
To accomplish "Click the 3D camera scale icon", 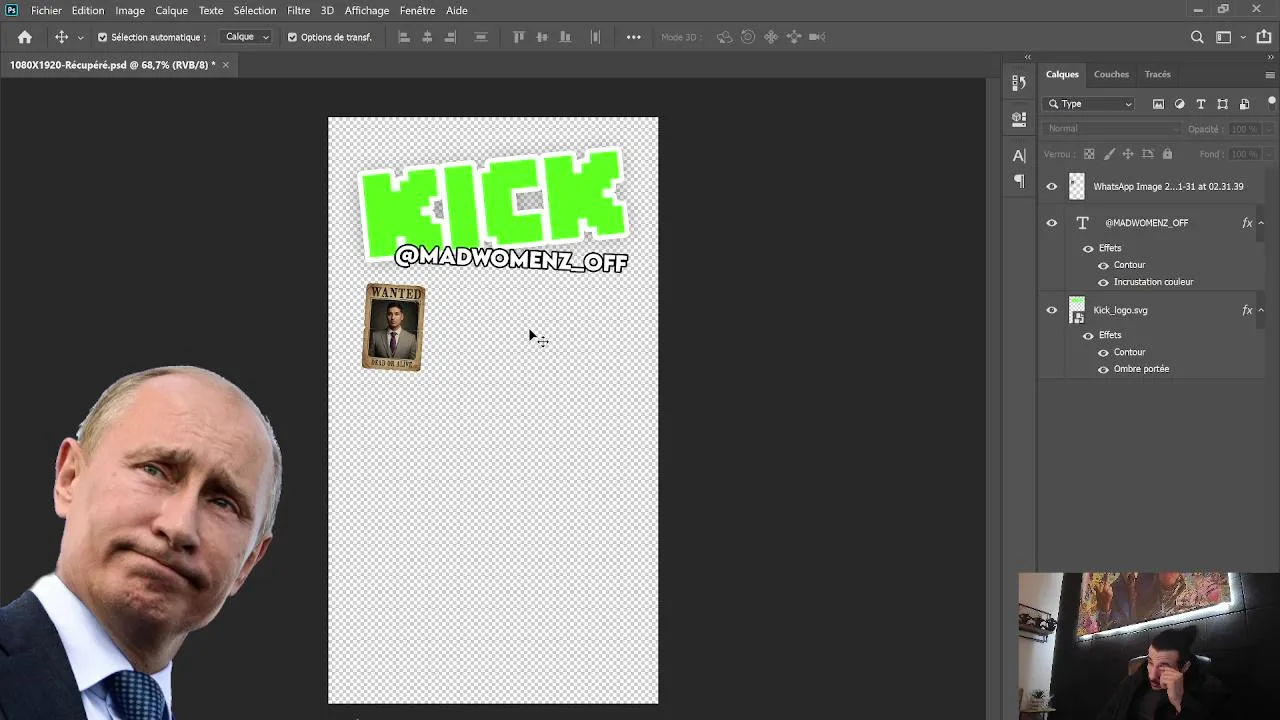I will [817, 37].
